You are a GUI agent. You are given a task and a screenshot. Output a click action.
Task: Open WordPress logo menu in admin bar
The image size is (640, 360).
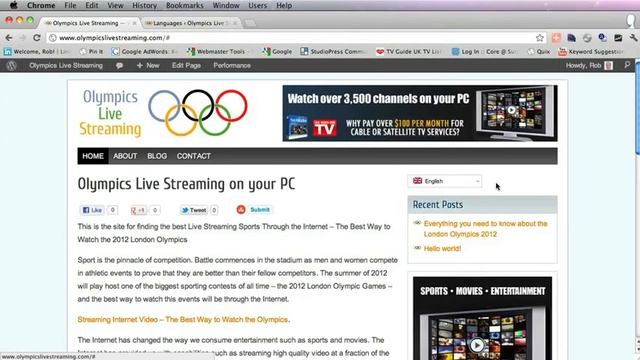coord(11,65)
